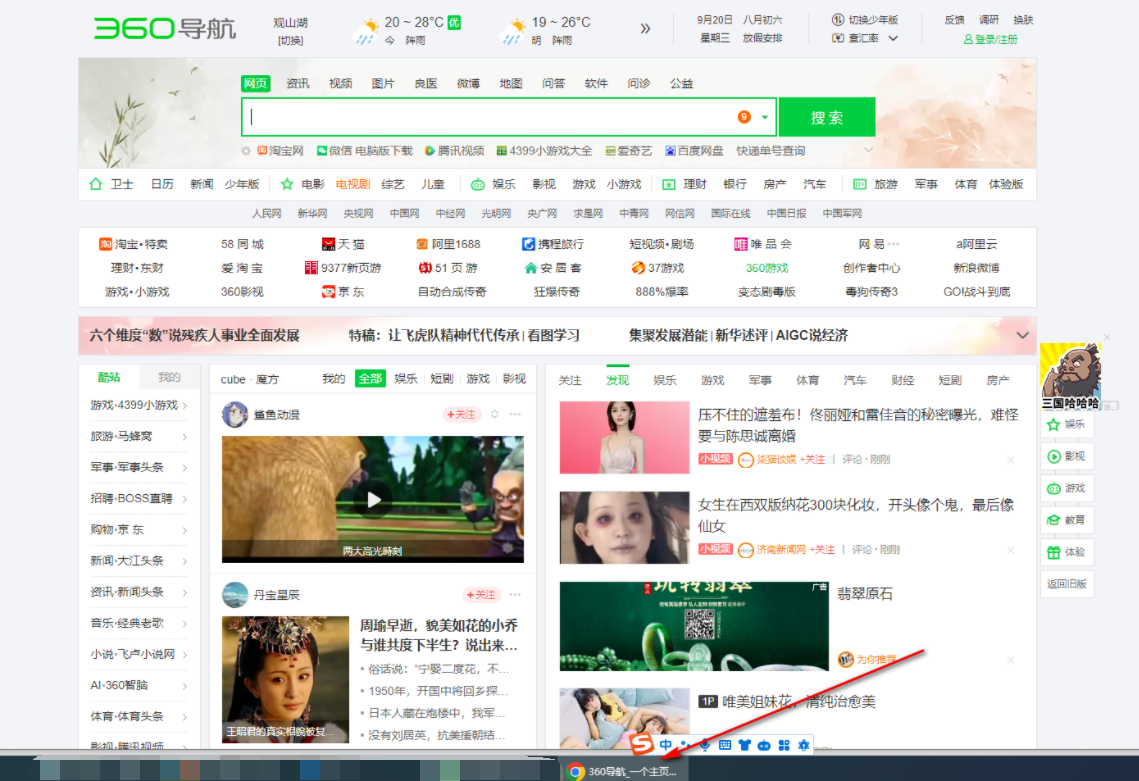Click 返回旧版 button

1066,584
